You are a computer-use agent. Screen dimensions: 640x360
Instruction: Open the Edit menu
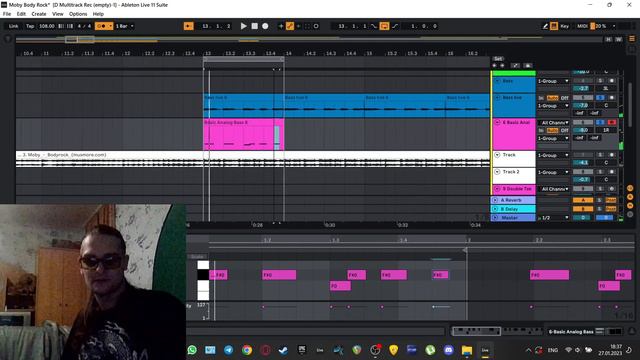pos(21,14)
